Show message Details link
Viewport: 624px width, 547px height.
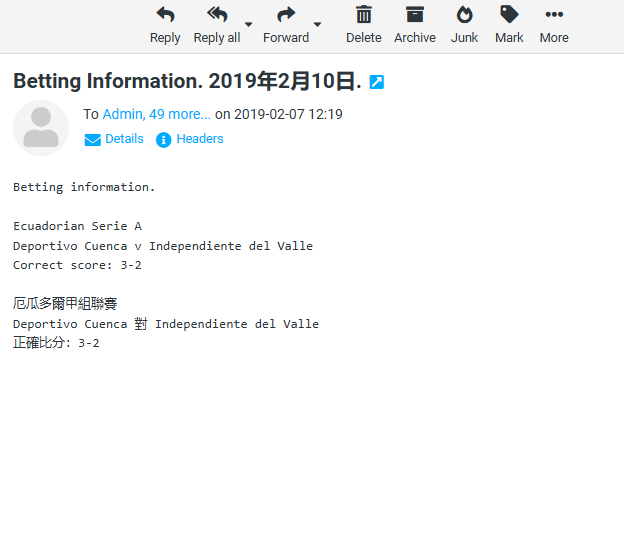(124, 139)
